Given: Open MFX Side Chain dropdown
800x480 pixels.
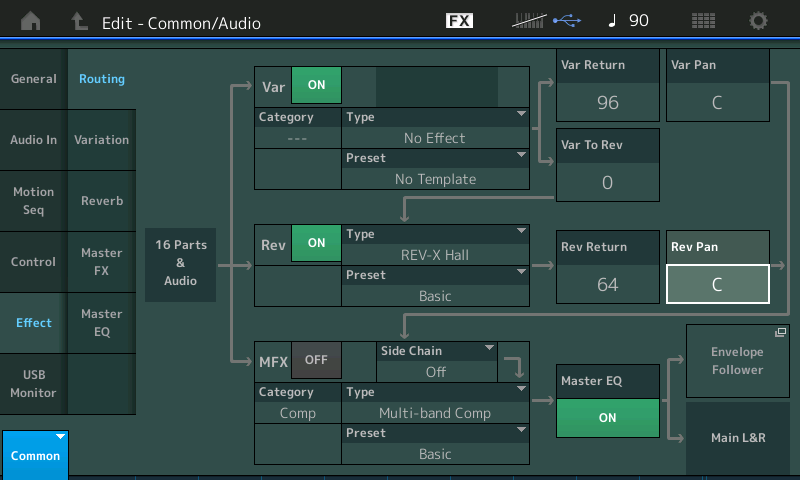Looking at the screenshot, I should [x=437, y=362].
